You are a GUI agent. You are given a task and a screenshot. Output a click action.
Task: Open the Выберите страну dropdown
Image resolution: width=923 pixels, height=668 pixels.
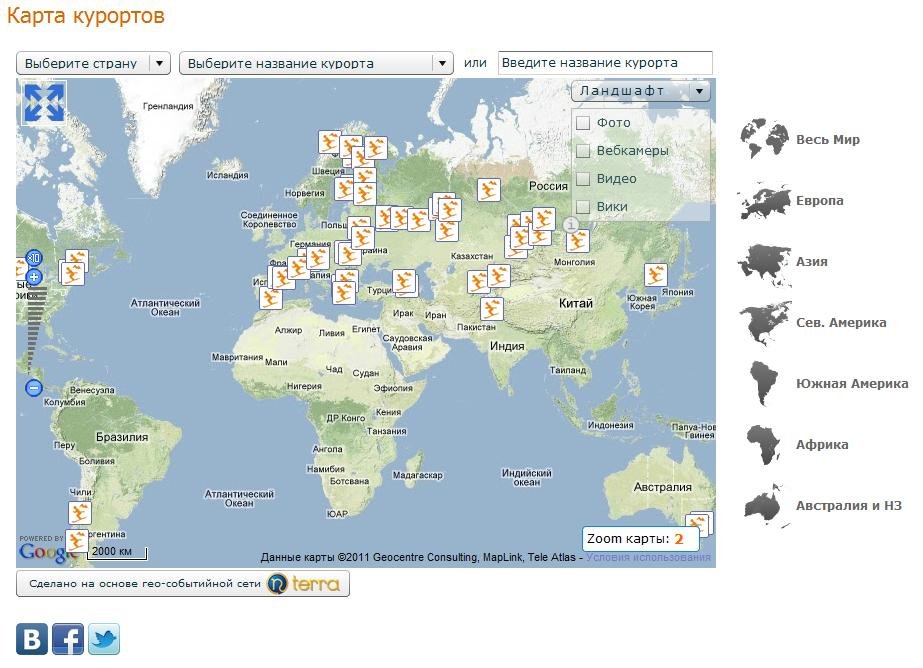click(94, 63)
